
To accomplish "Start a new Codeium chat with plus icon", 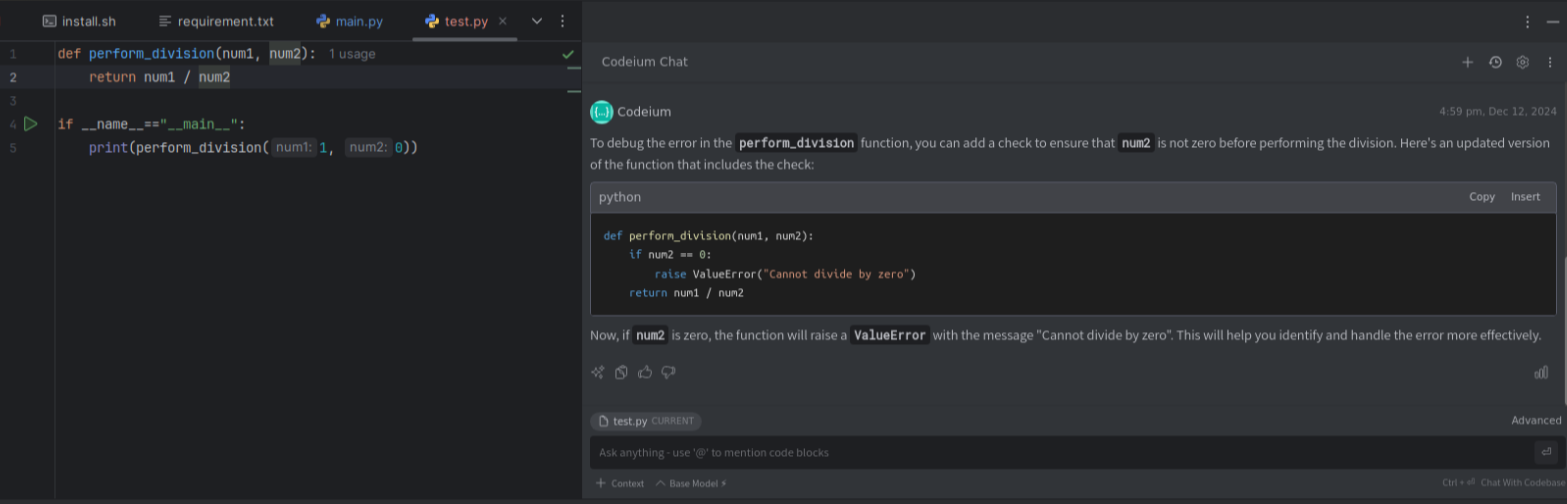I will pos(1468,62).
